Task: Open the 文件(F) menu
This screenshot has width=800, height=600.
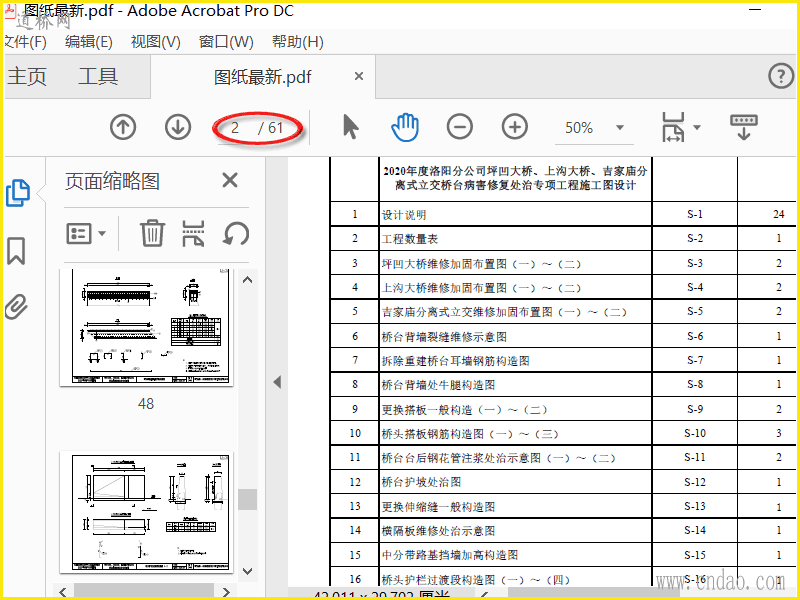Action: click(26, 41)
